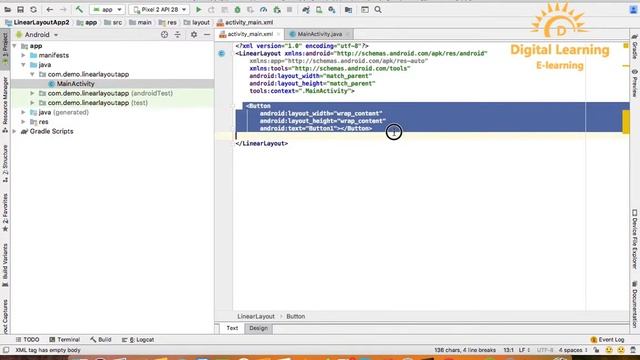This screenshot has width=640, height=360.
Task: Click the LinearLayout breadcrumb below editor
Action: 256,316
